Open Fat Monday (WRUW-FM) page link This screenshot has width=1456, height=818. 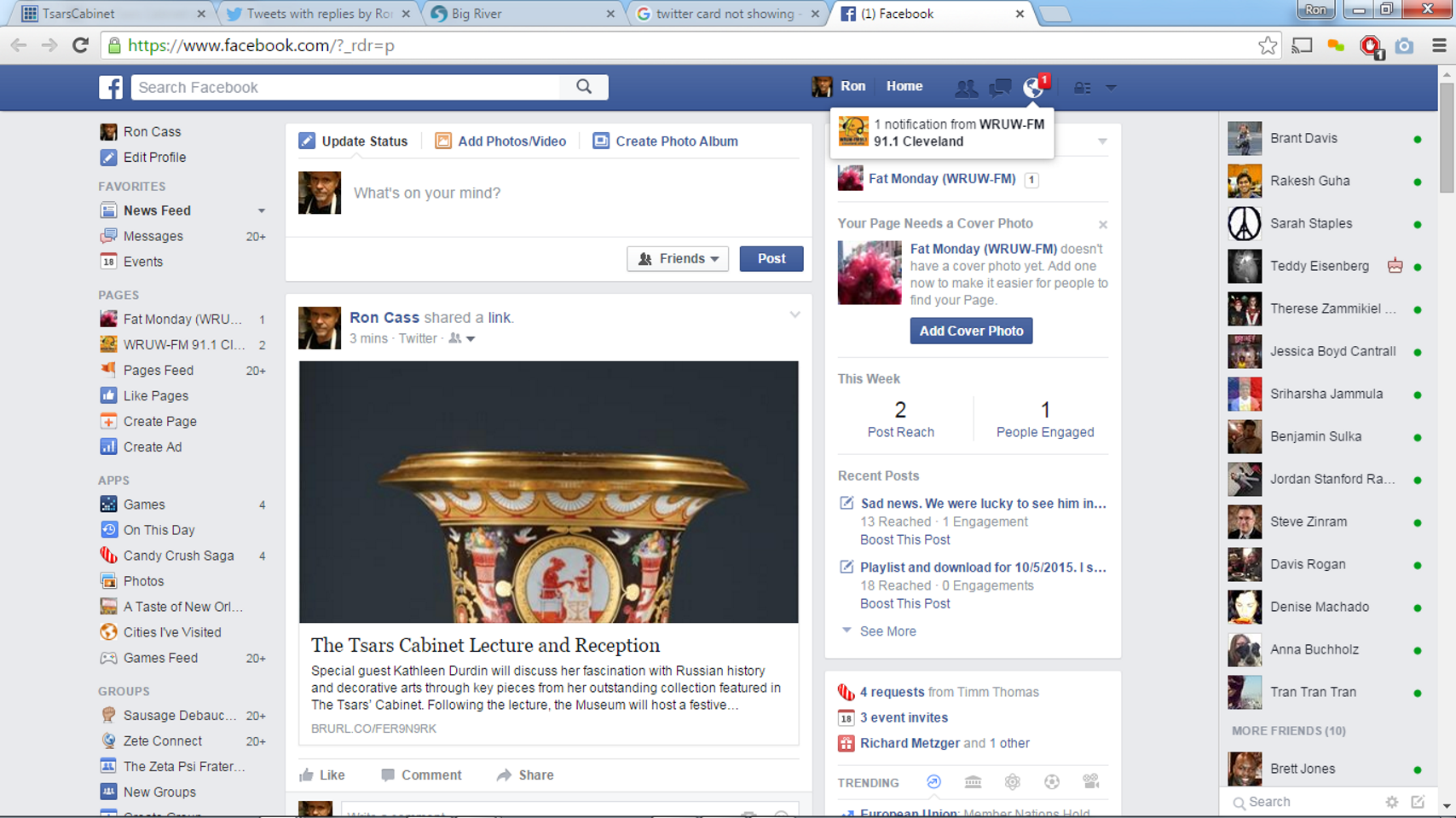pos(942,179)
